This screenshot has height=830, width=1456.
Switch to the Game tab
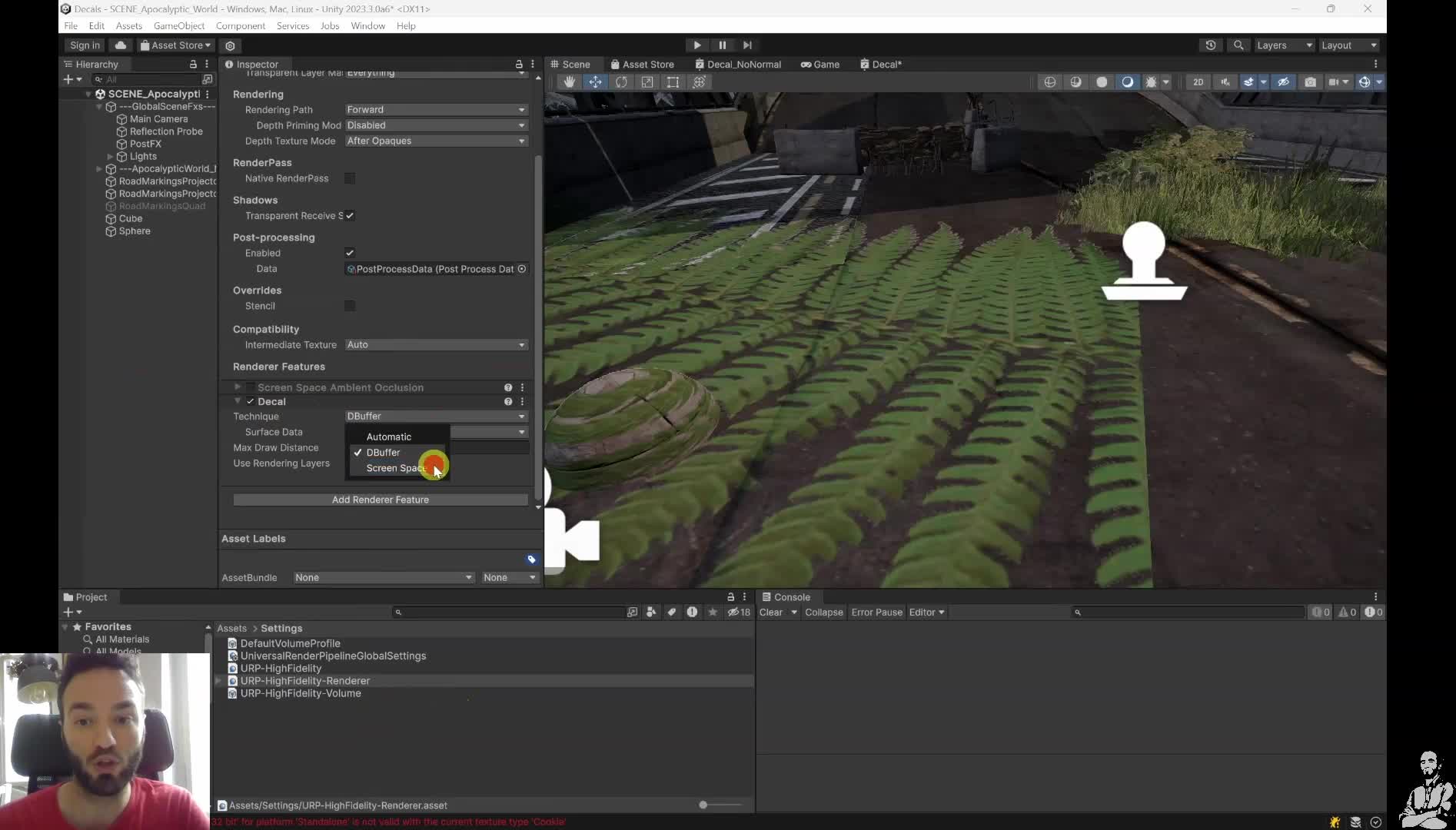(x=820, y=65)
